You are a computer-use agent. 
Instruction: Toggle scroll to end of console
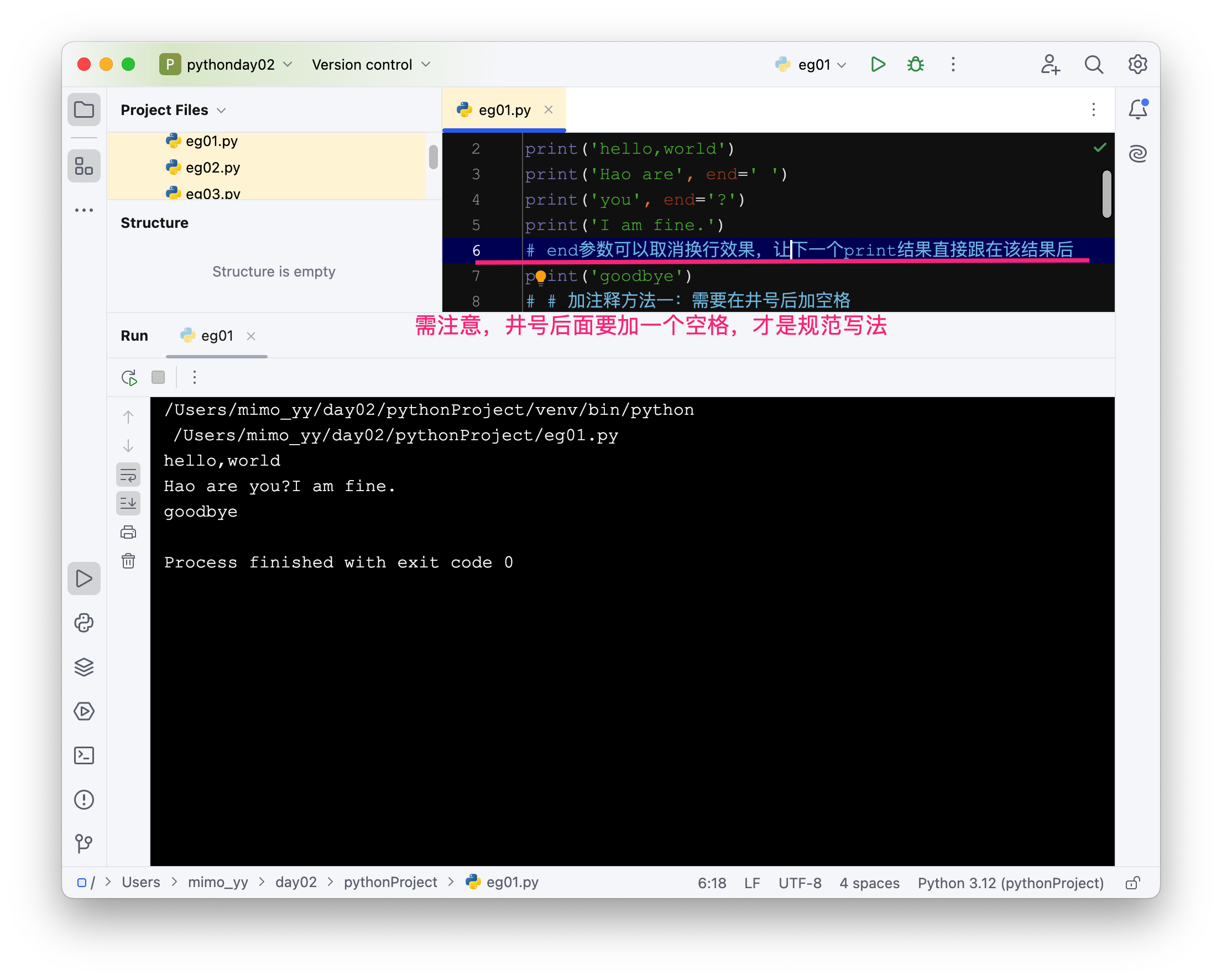(129, 503)
